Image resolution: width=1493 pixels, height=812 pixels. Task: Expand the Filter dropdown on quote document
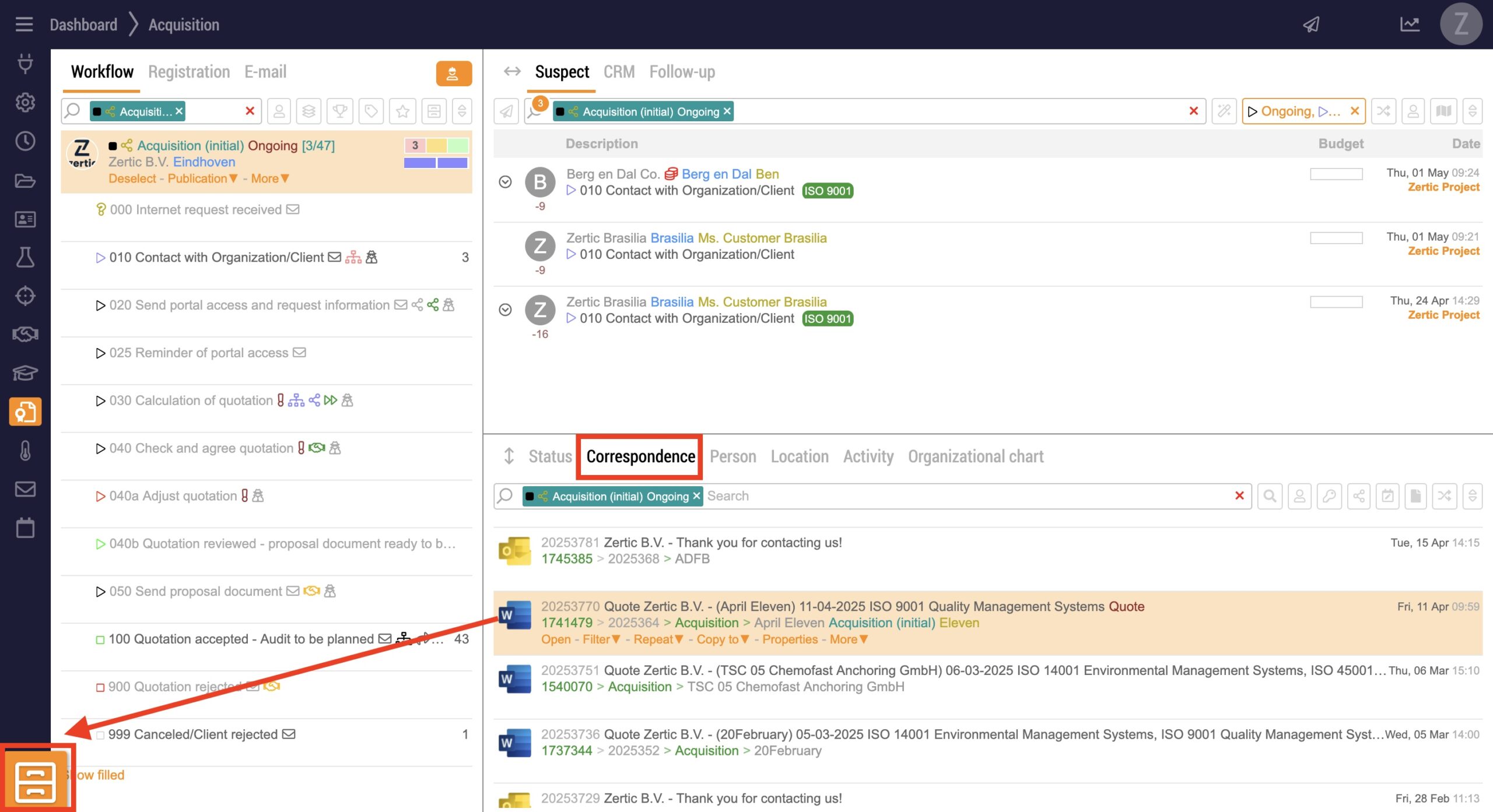tap(601, 639)
